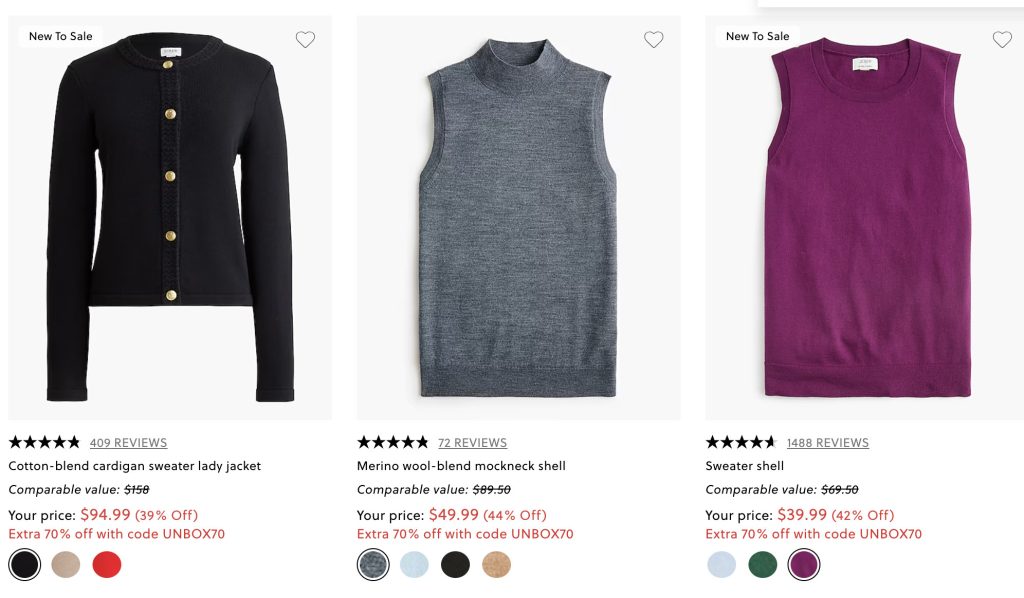Click the black cardigan product image

170,220
